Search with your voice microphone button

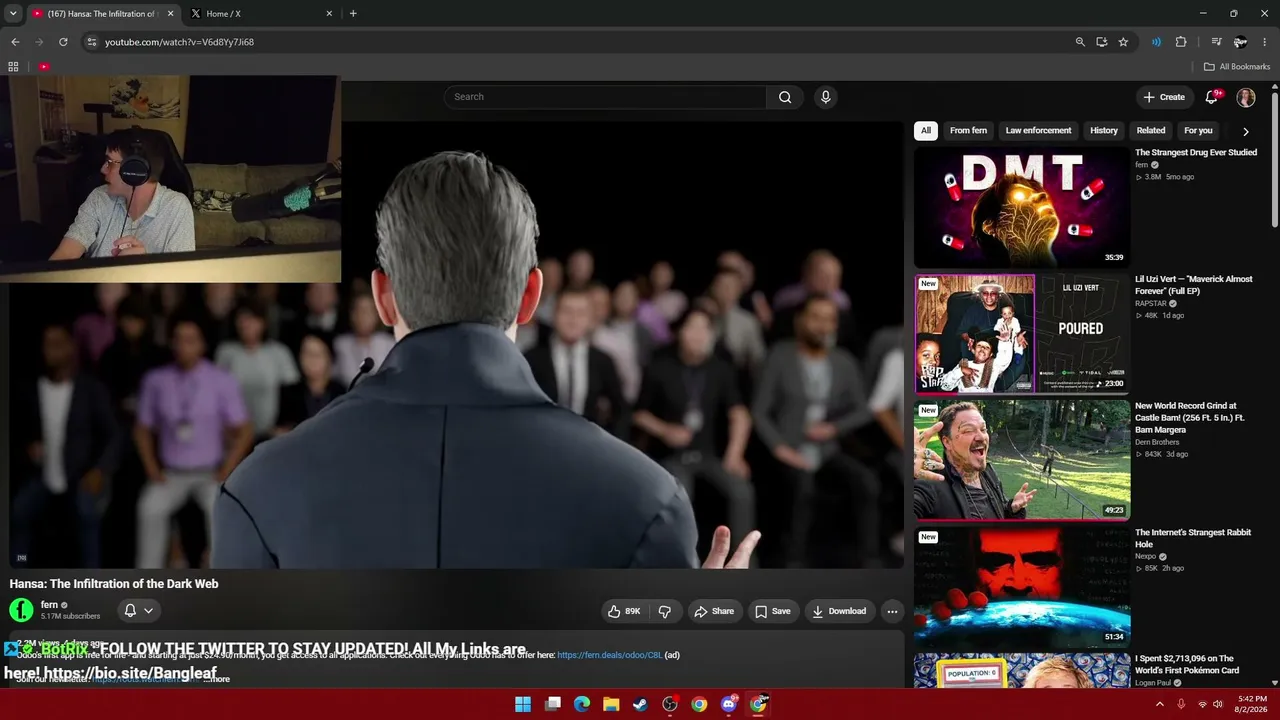tap(825, 97)
